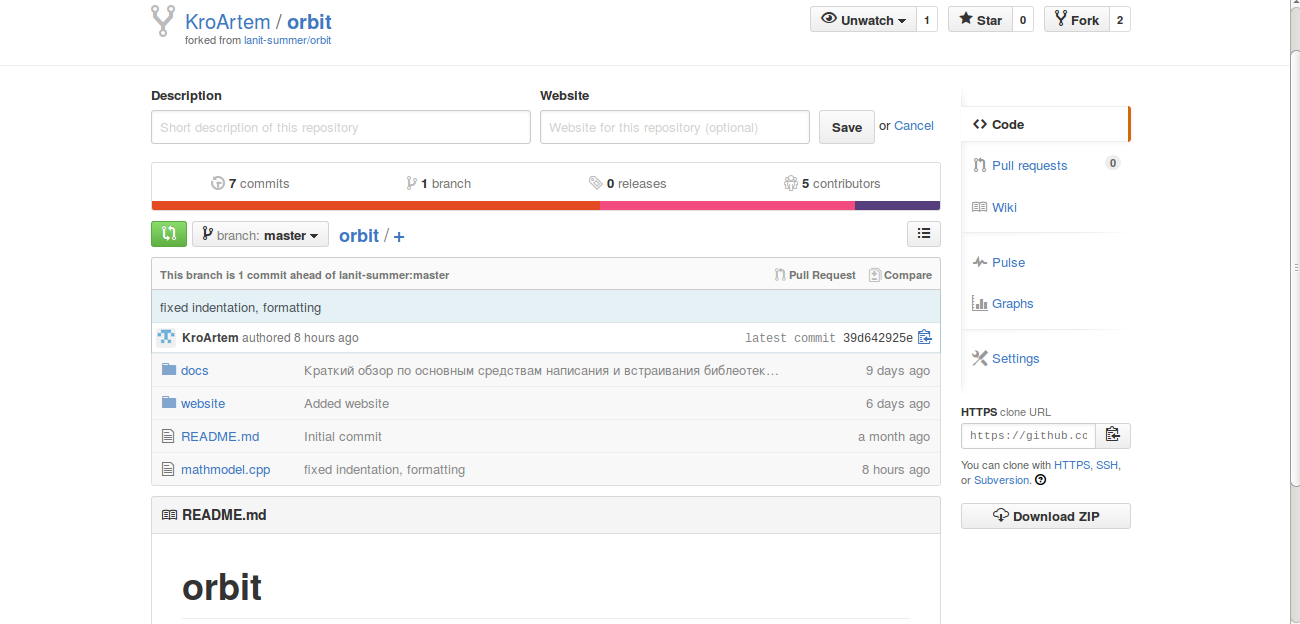Screen dimensions: 1300x624
Task: Open the docs folder
Action: pyautogui.click(x=194, y=370)
